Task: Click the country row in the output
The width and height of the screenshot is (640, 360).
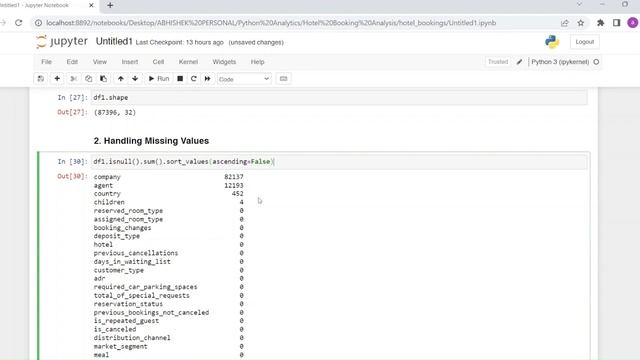Action: tap(169, 194)
